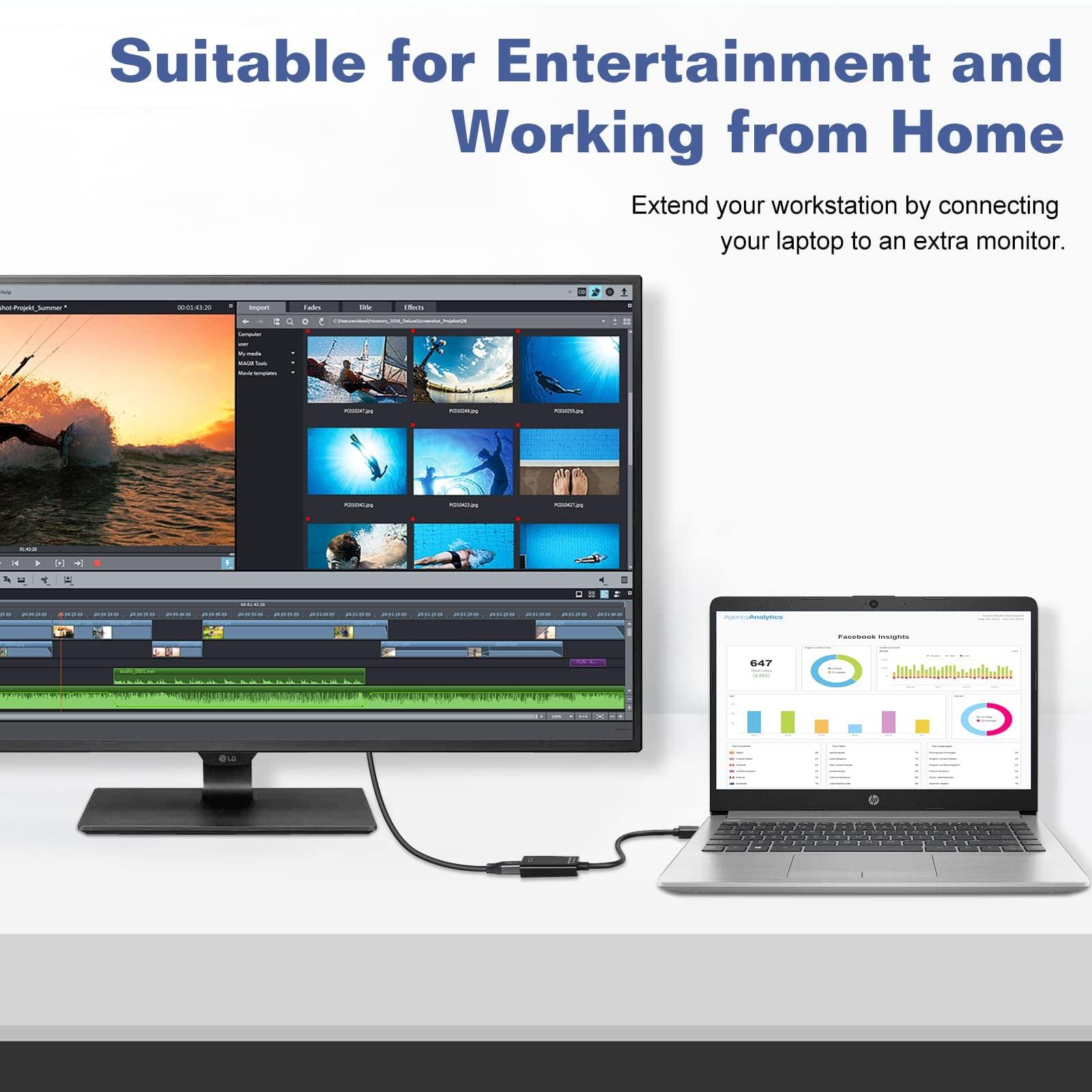The height and width of the screenshot is (1092, 1092).
Task: Click the back arrow in media browser
Action: click(x=246, y=321)
